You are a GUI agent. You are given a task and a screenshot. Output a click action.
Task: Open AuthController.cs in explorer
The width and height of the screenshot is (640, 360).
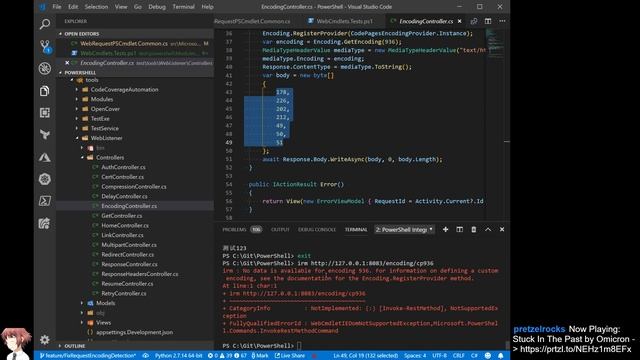[123, 167]
